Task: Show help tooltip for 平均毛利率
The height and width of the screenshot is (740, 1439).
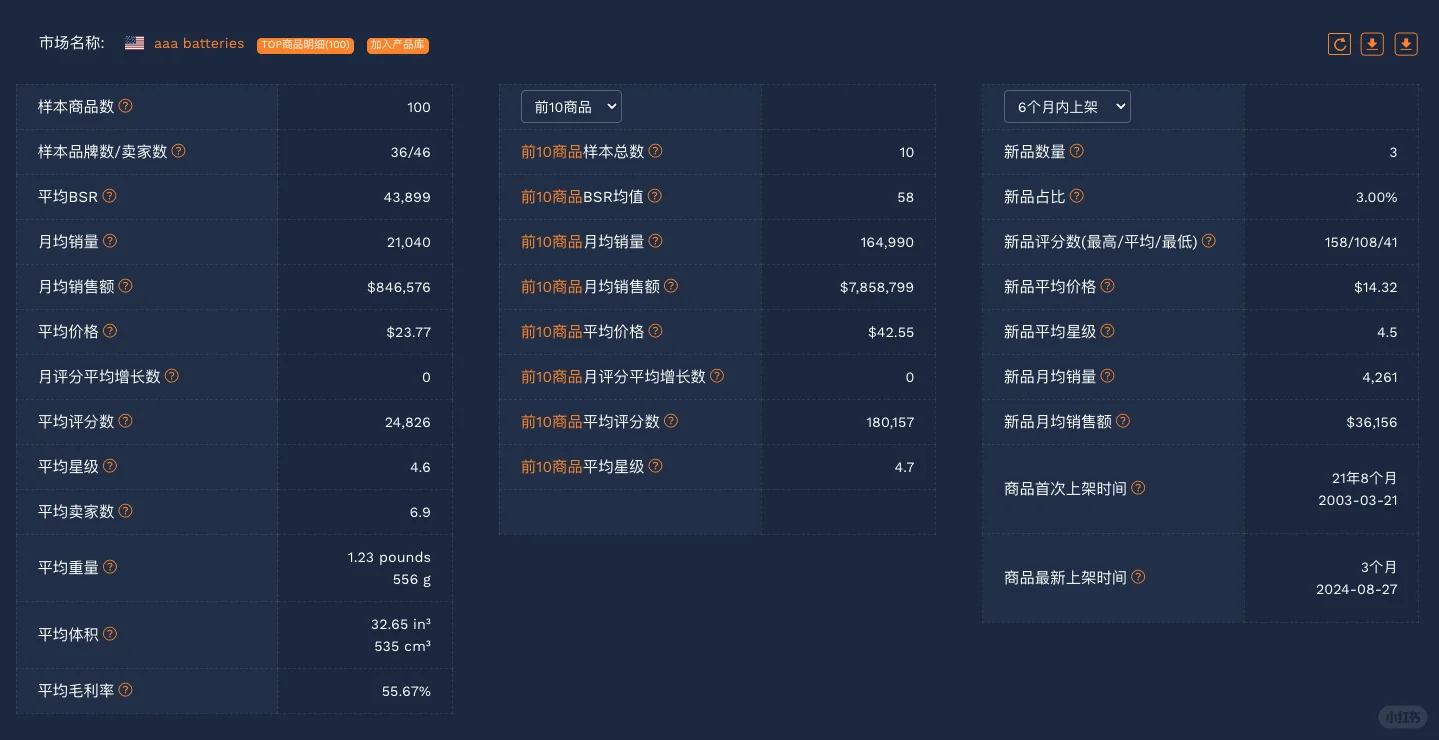Action: pos(126,690)
